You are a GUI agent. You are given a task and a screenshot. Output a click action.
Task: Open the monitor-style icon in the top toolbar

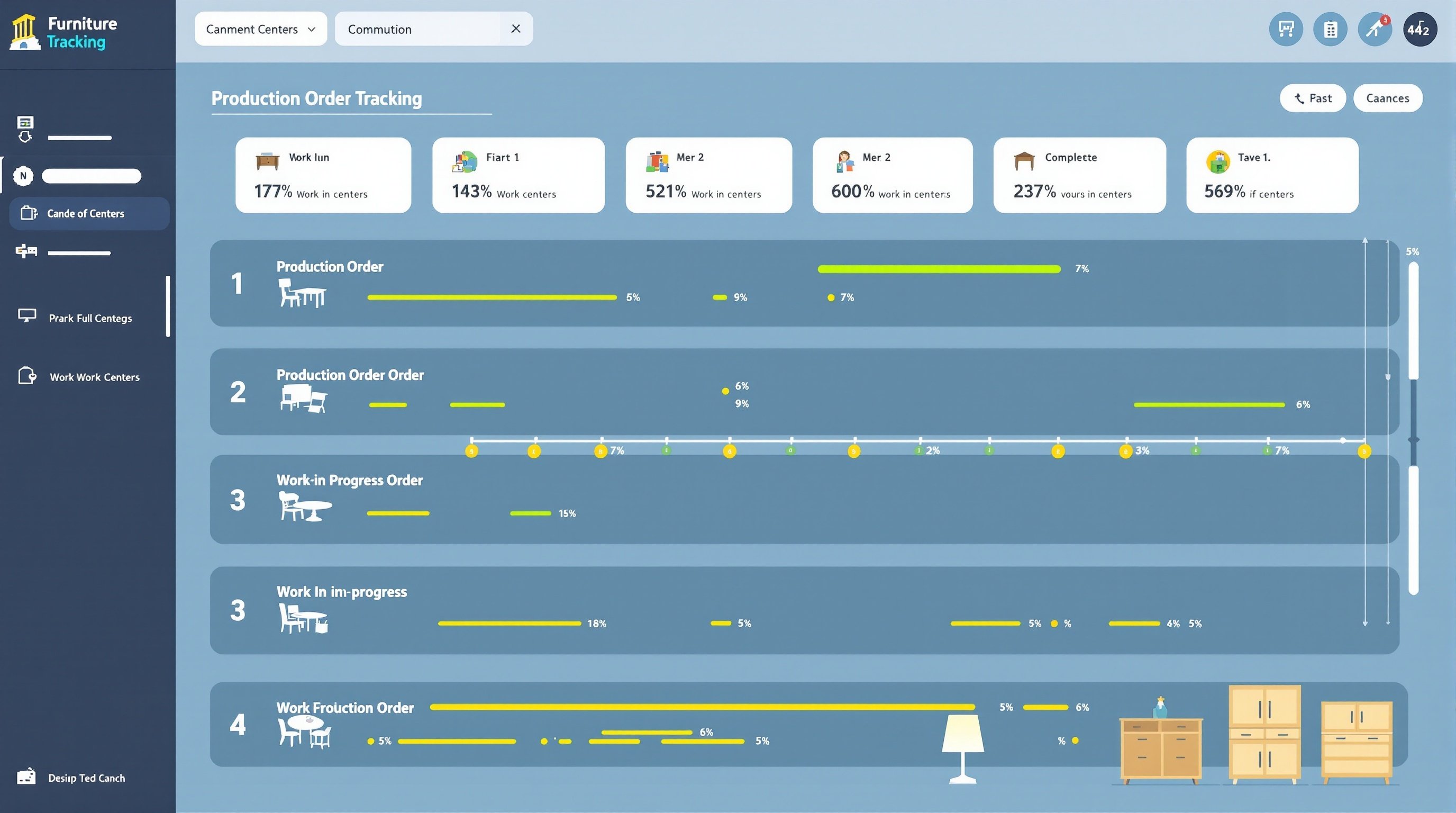point(1286,29)
